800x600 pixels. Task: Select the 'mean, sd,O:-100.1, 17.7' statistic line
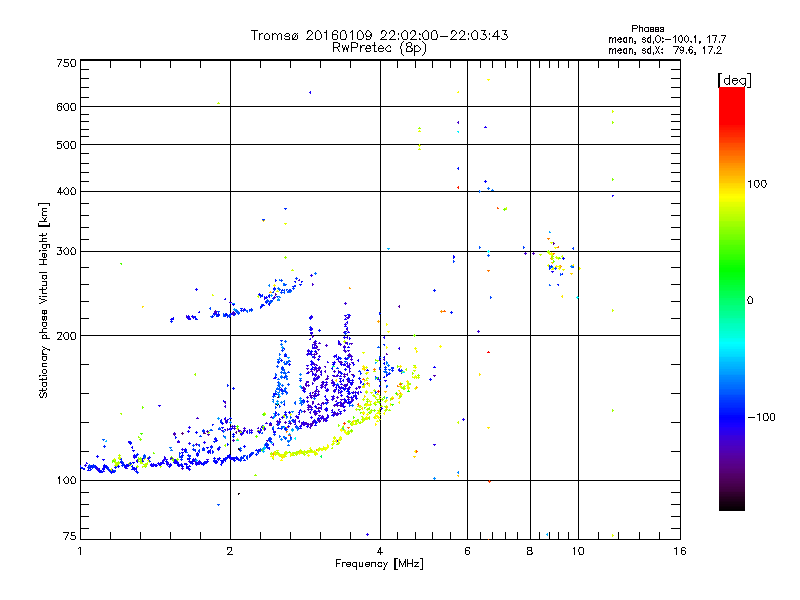click(667, 39)
